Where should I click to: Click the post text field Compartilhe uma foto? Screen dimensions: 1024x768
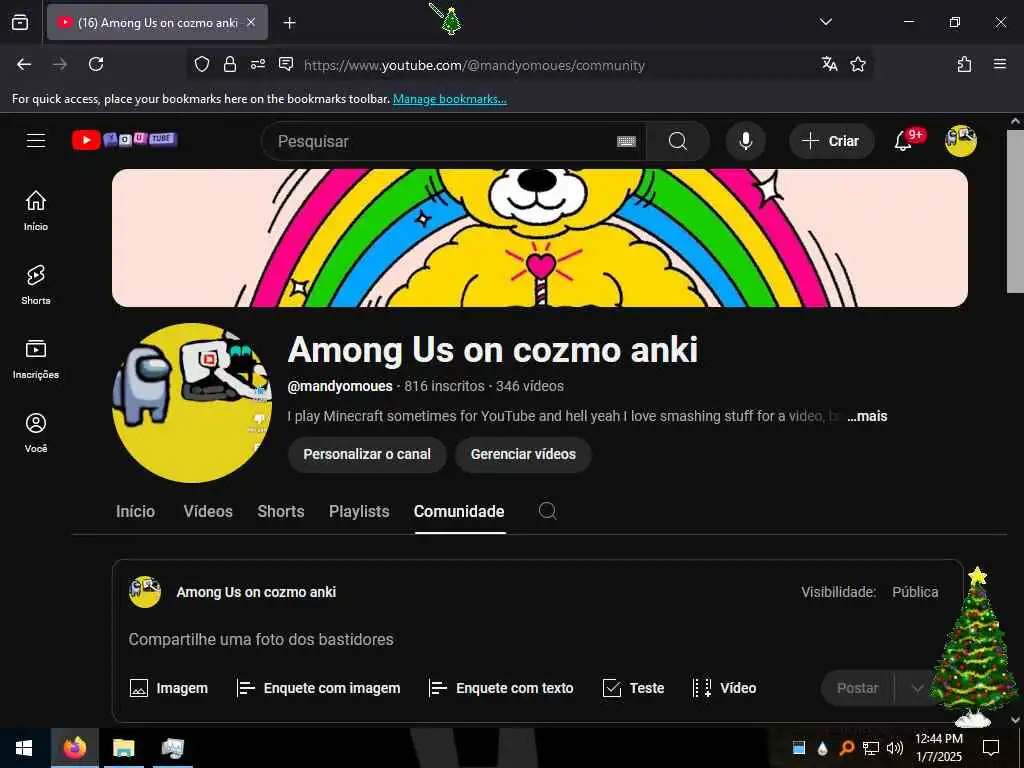point(261,639)
